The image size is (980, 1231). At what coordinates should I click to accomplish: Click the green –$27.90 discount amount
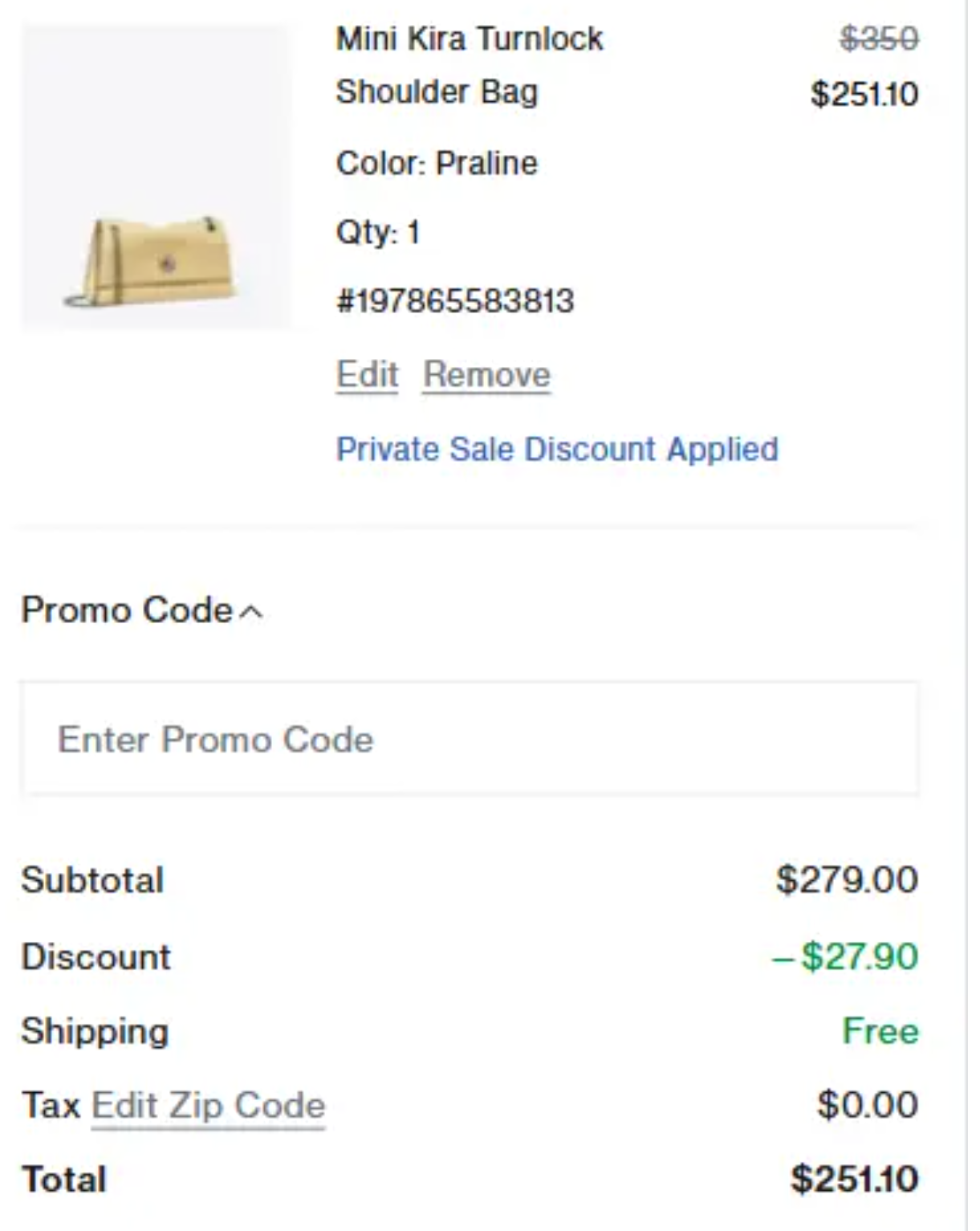click(845, 956)
